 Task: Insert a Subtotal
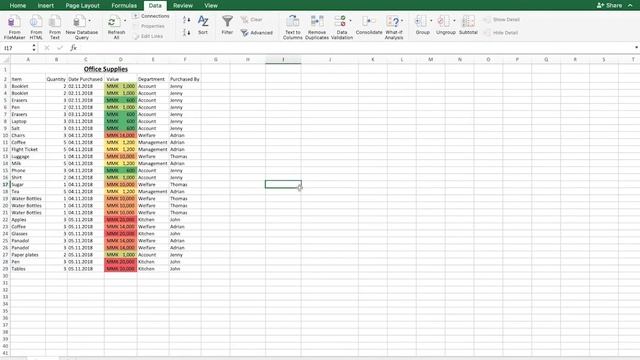click(x=468, y=25)
